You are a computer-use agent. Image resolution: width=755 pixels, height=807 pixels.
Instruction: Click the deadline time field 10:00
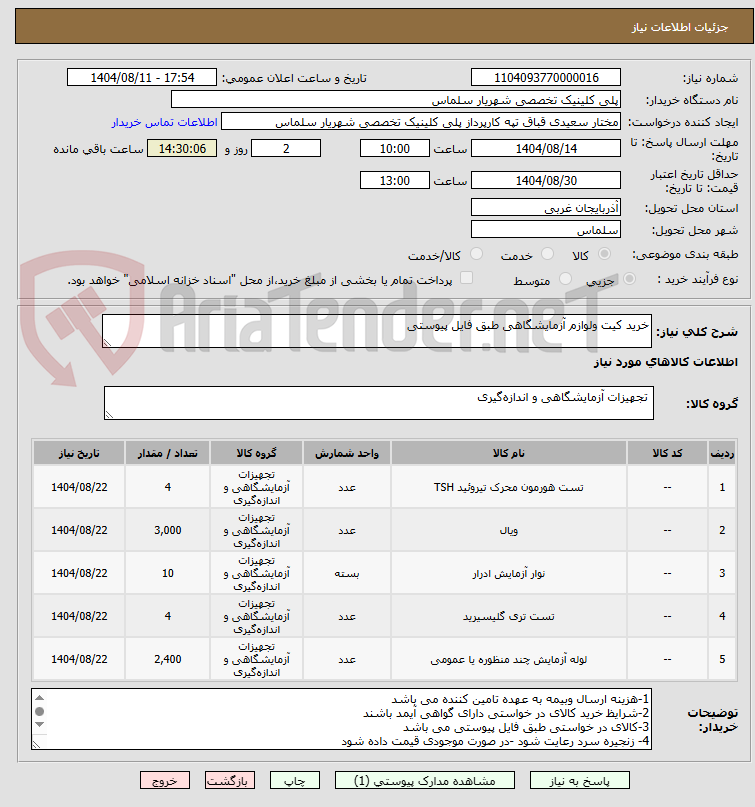pyautogui.click(x=395, y=149)
